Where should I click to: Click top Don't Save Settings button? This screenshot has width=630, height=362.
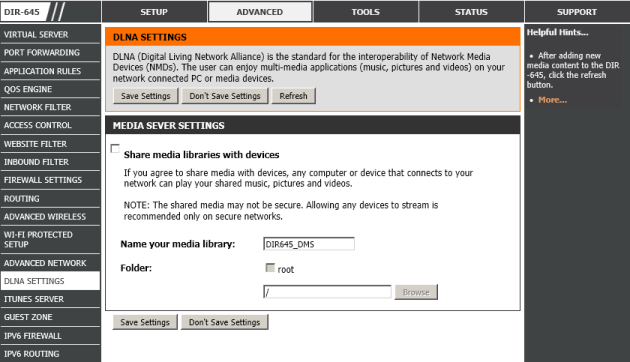coord(225,96)
